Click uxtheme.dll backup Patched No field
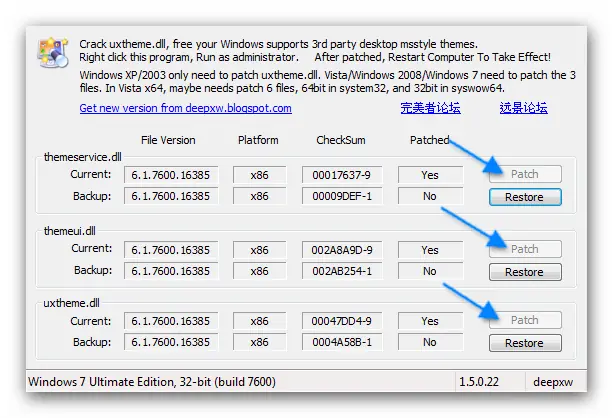The height and width of the screenshot is (418, 613). tap(430, 342)
